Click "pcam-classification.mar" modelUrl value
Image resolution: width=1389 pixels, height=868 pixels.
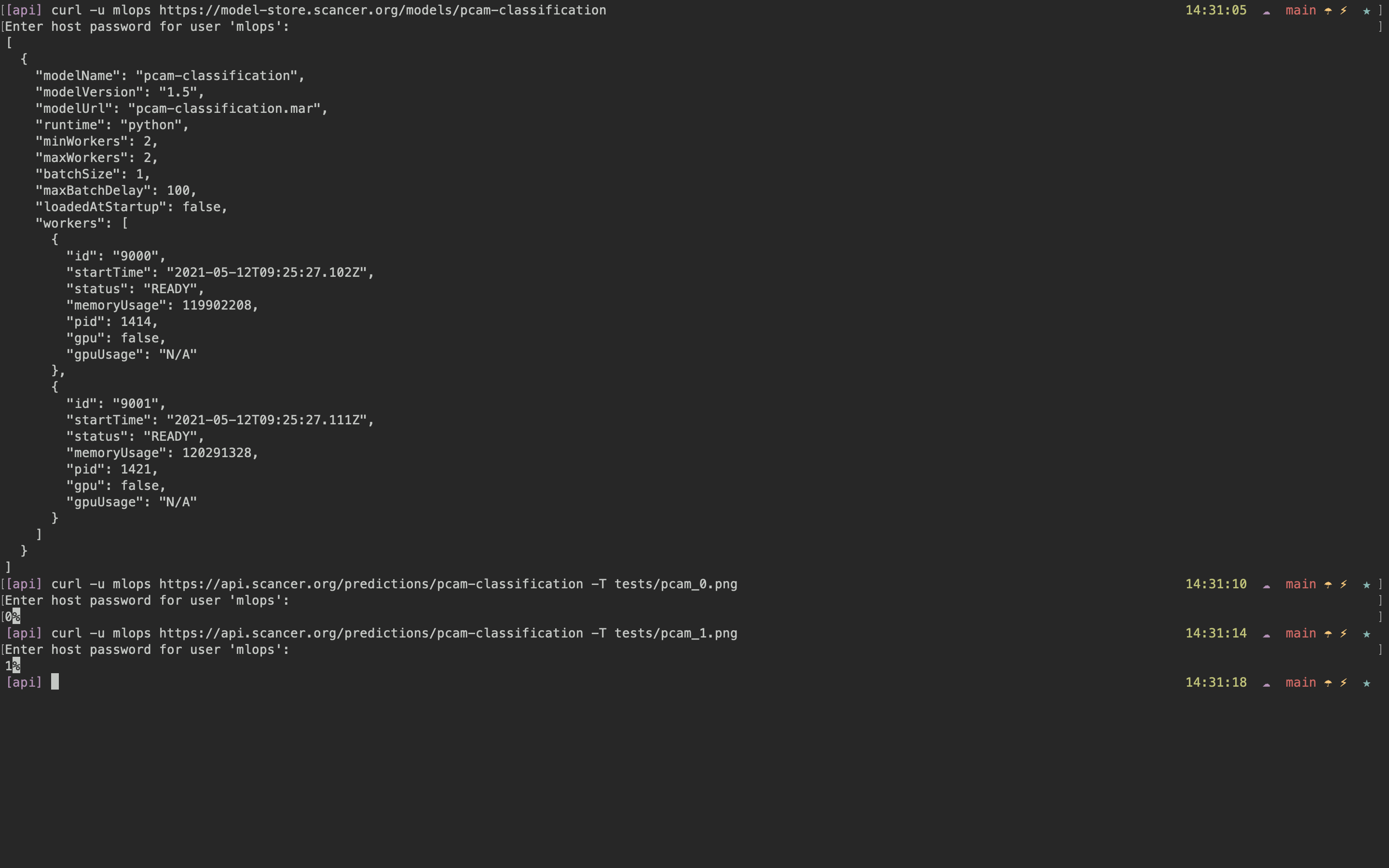click(x=224, y=108)
